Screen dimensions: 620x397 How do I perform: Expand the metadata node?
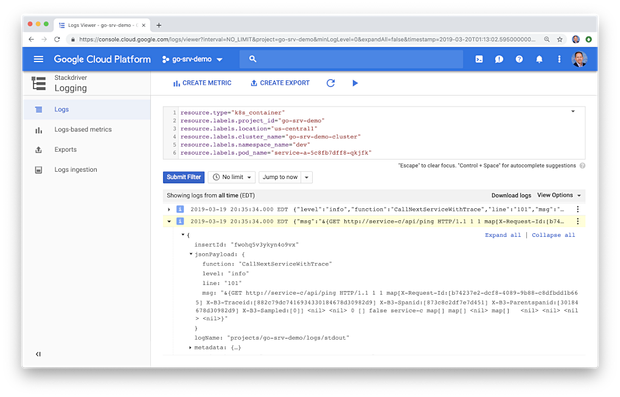tap(191, 348)
